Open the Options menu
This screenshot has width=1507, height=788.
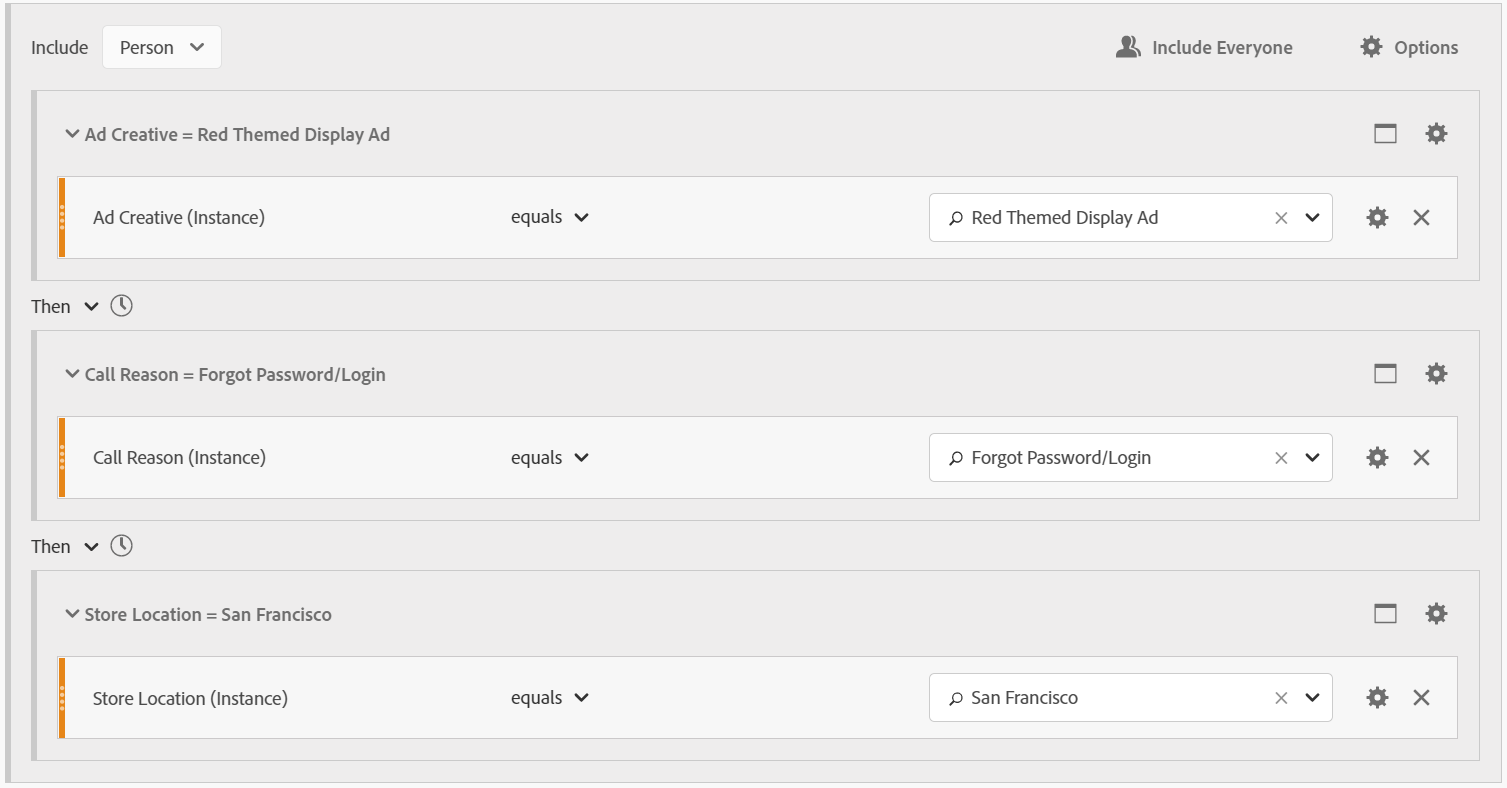(x=1409, y=47)
